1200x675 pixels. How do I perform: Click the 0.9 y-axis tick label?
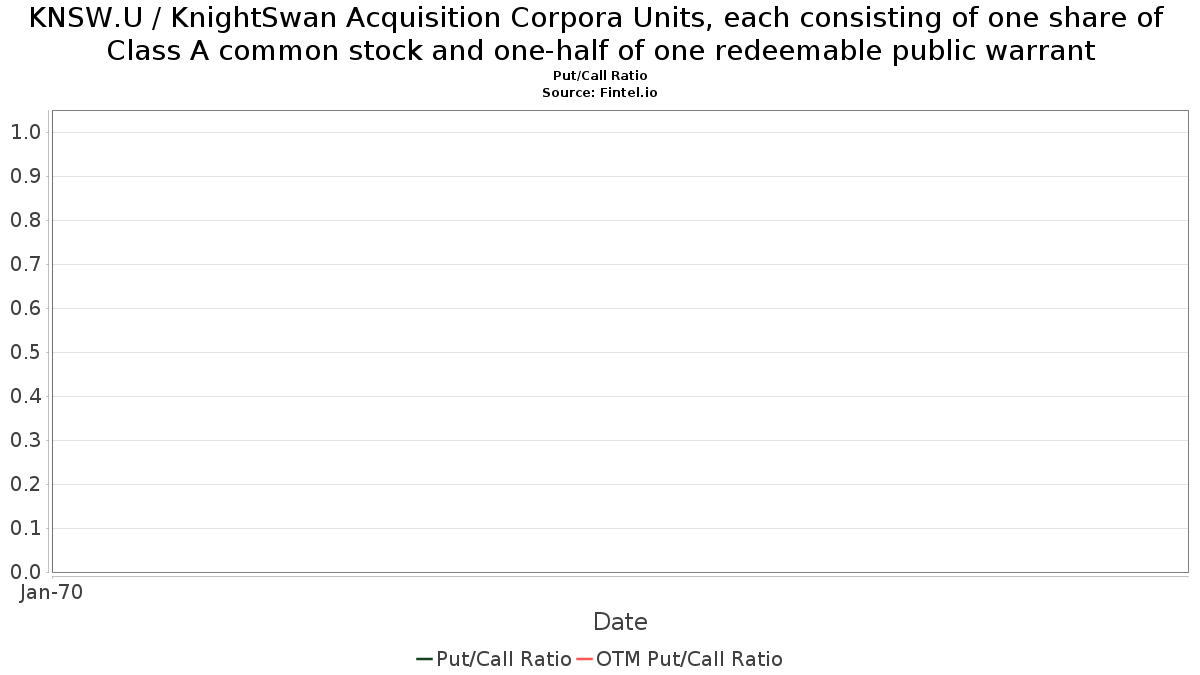(25, 176)
